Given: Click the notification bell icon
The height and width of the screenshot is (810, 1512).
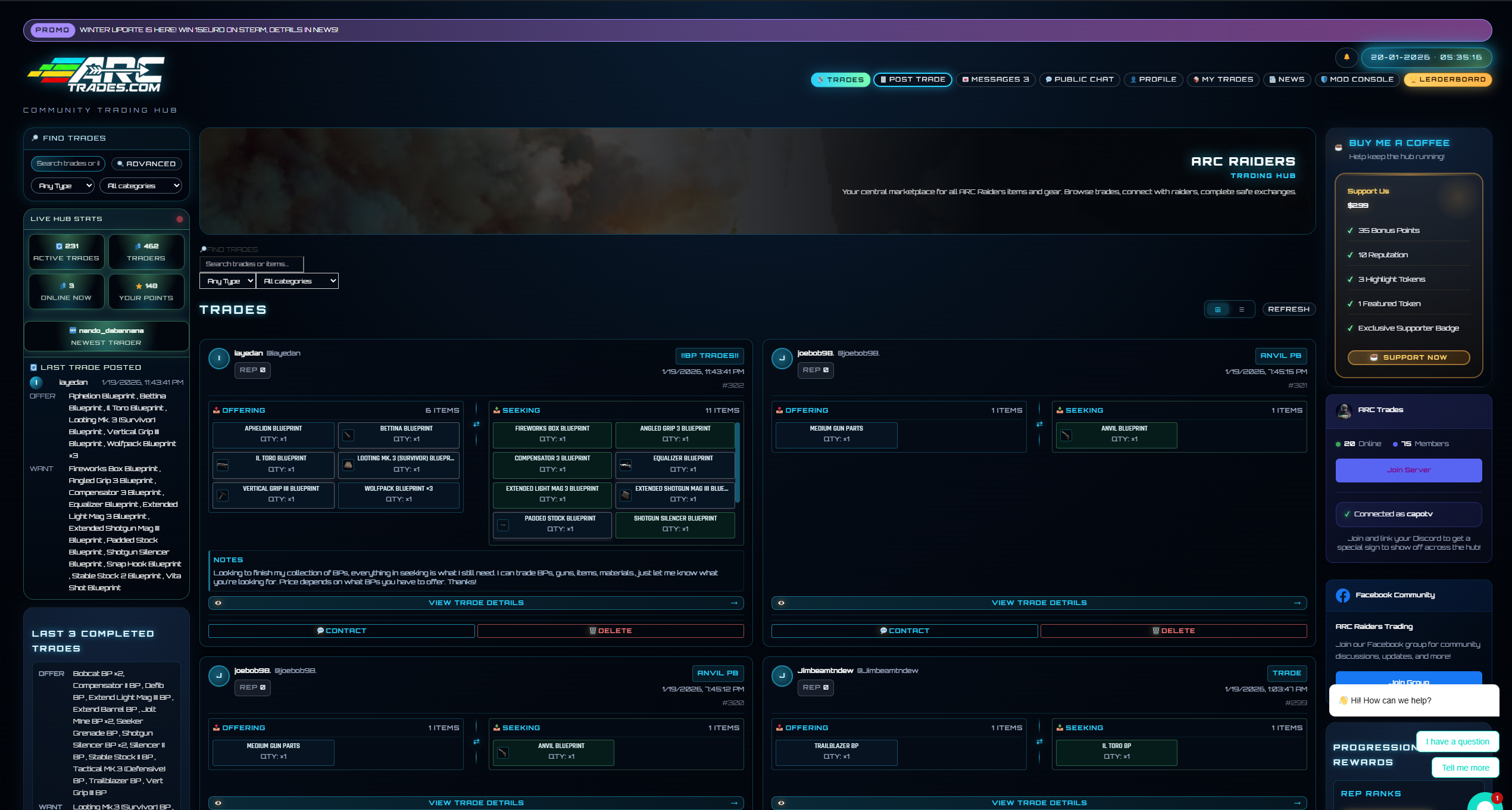Looking at the screenshot, I should 1347,57.
